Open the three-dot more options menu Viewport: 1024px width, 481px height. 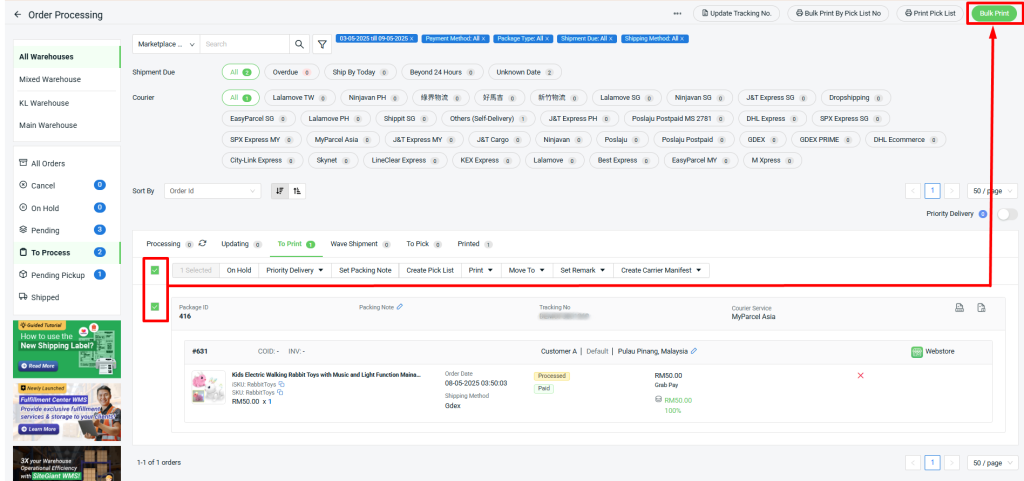pos(678,13)
